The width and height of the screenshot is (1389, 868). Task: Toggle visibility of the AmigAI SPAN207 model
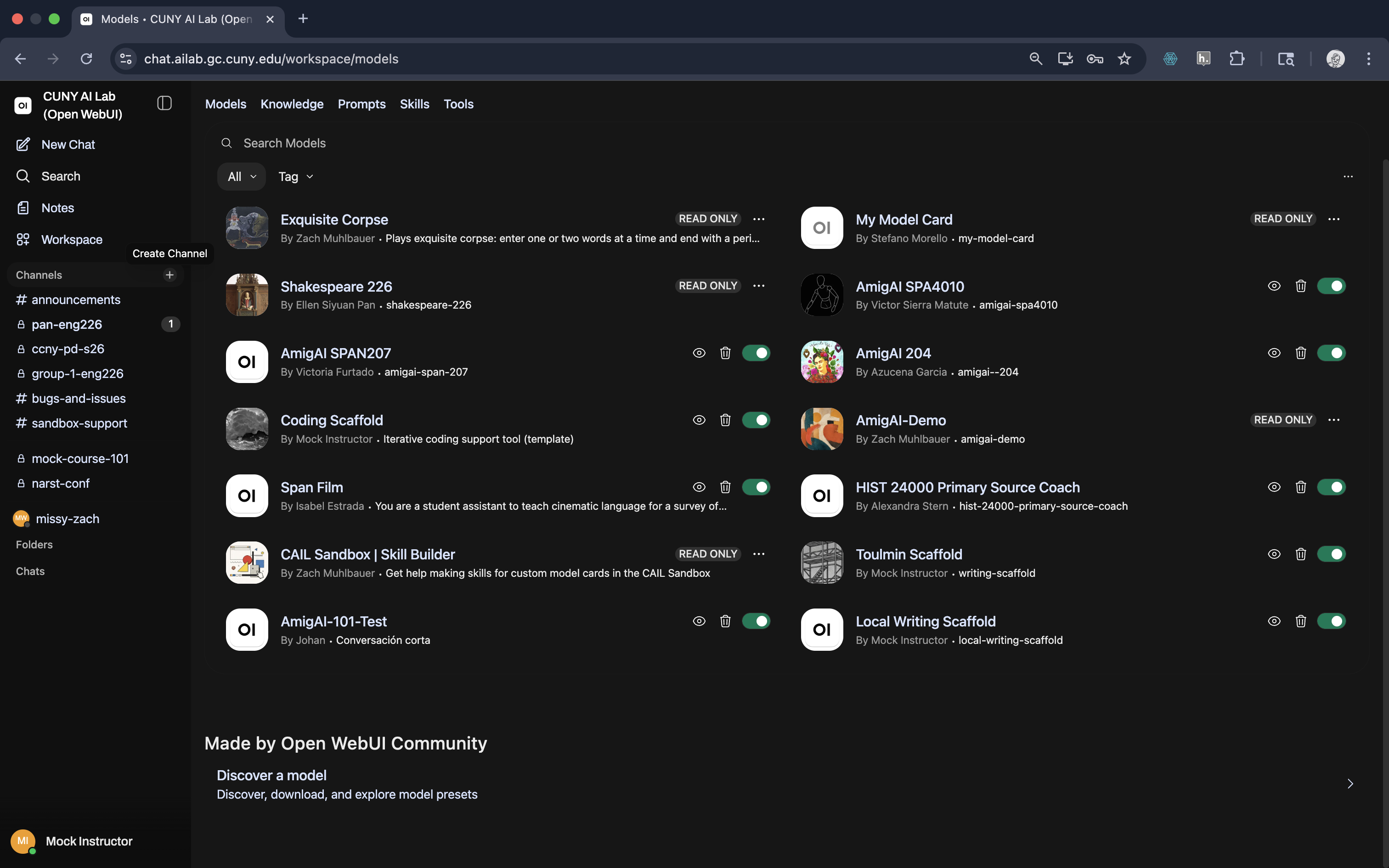tap(699, 353)
